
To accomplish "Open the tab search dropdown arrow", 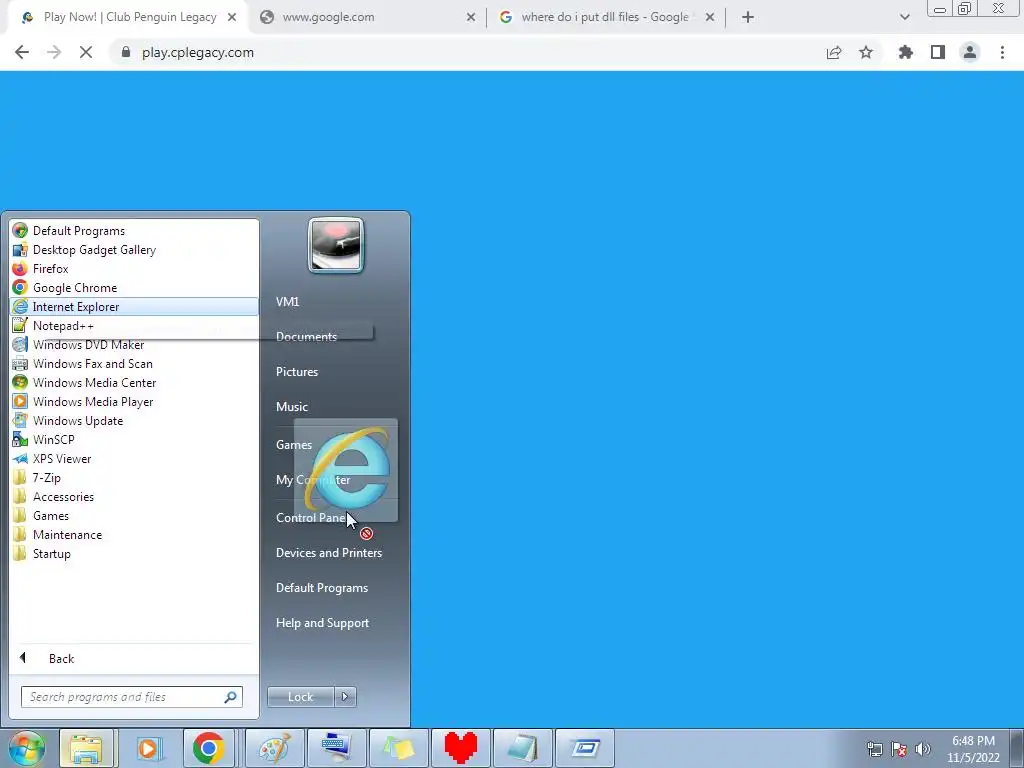I will point(904,18).
